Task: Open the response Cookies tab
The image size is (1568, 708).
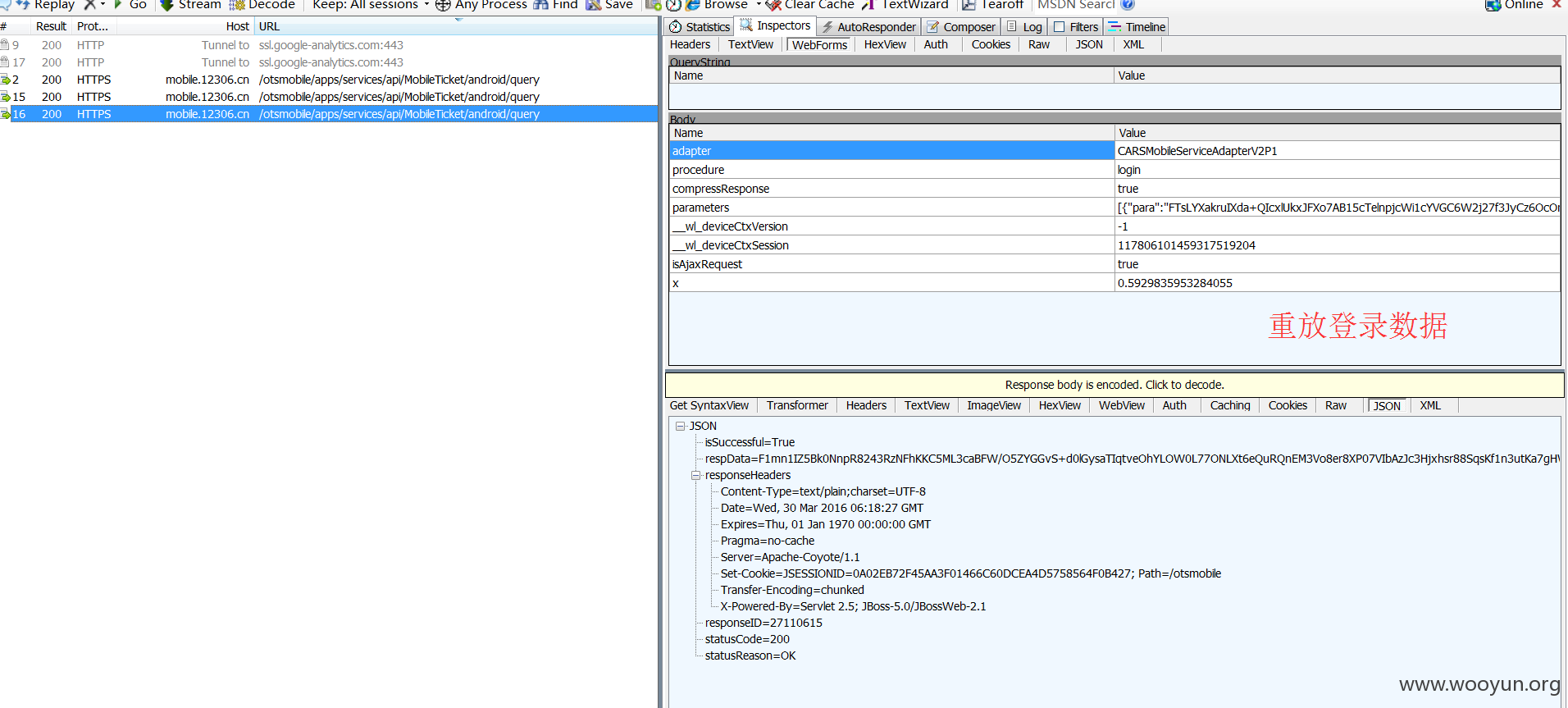Action: pyautogui.click(x=1288, y=405)
